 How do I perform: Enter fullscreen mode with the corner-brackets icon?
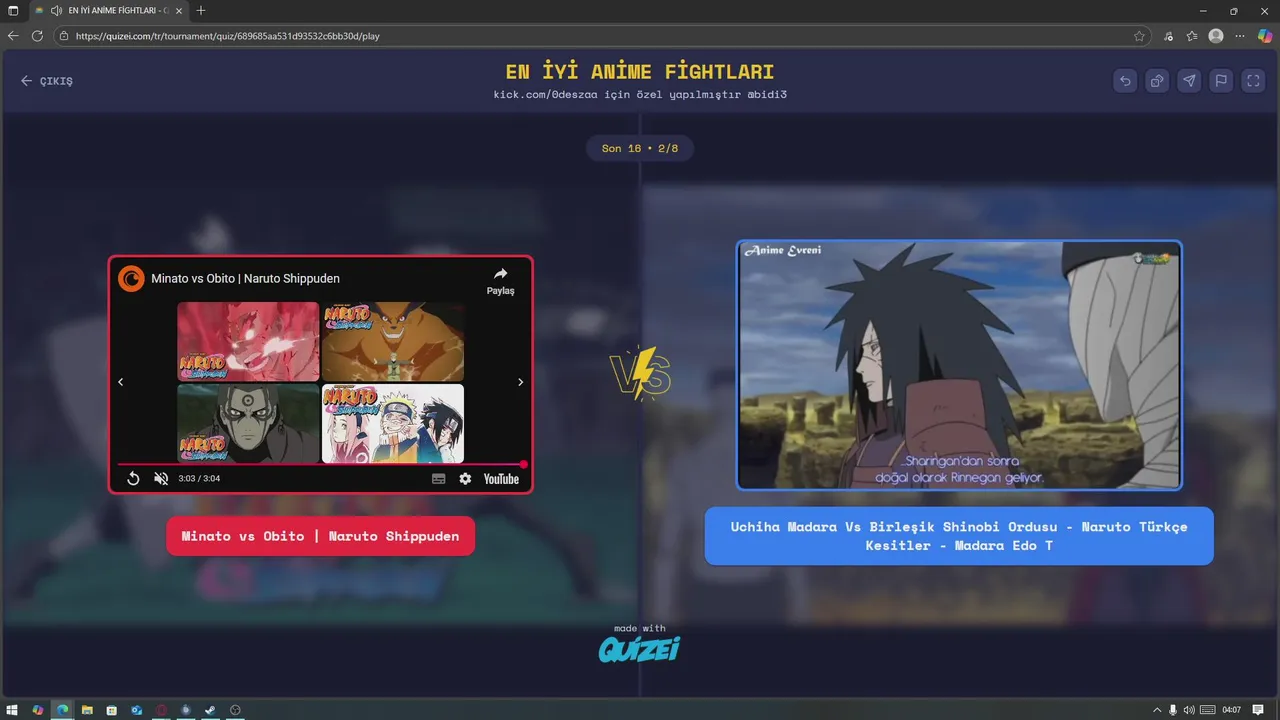coord(1253,81)
